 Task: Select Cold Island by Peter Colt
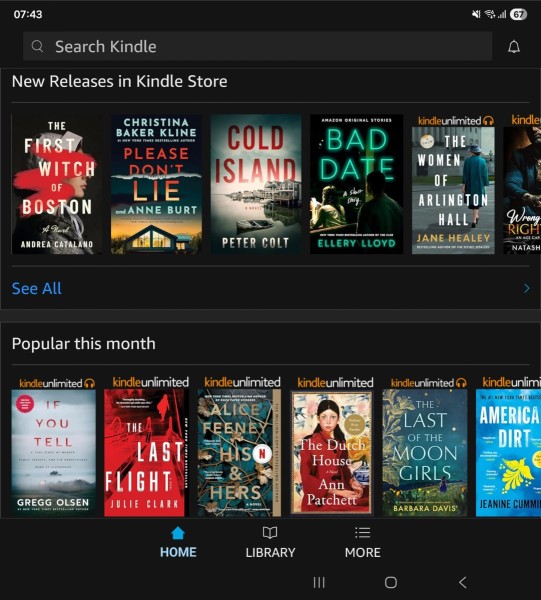click(x=256, y=184)
